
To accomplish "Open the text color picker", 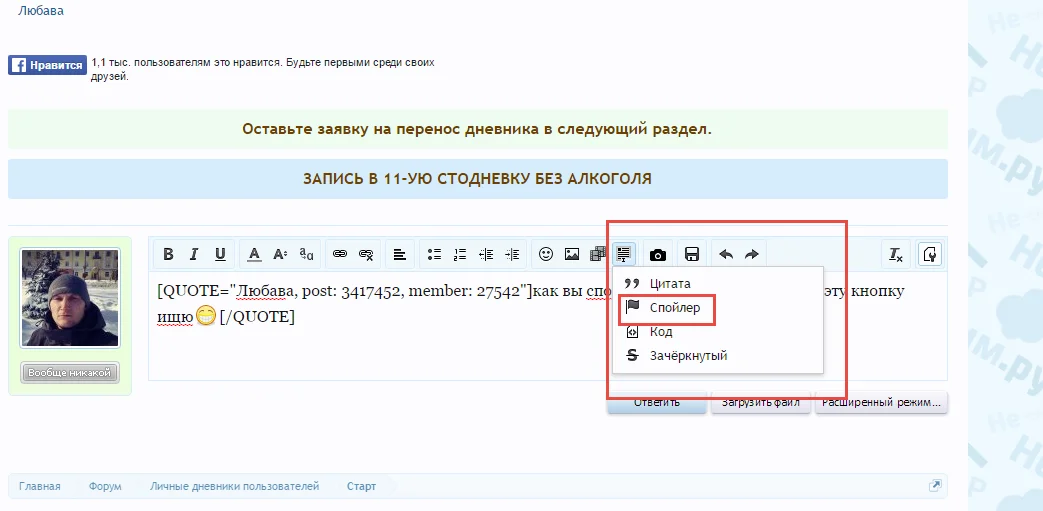I will tap(254, 254).
